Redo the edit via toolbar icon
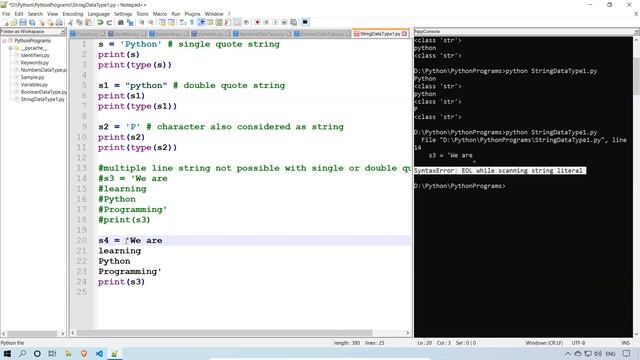The image size is (640, 360). [109, 22]
